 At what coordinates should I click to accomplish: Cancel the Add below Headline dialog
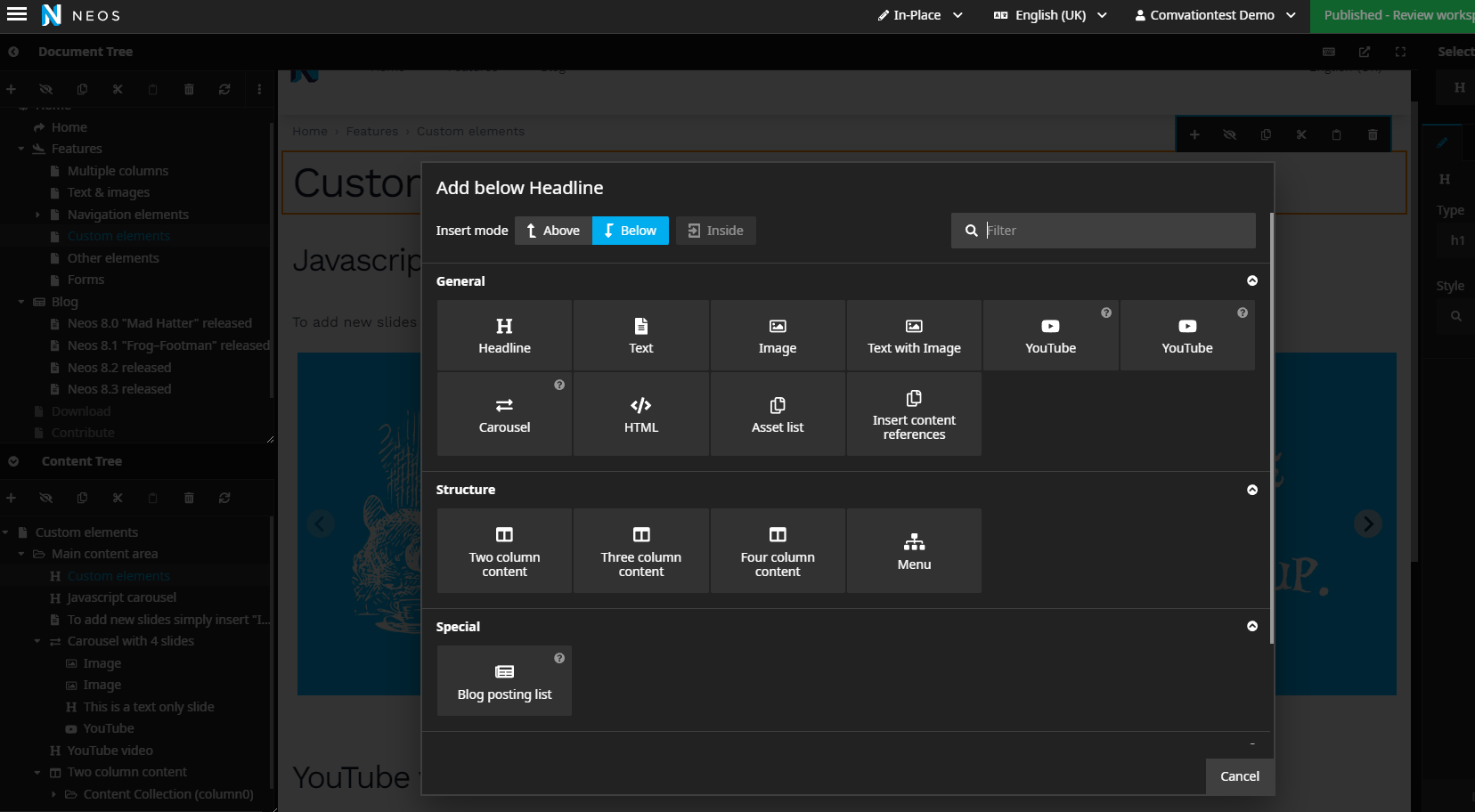[x=1239, y=776]
